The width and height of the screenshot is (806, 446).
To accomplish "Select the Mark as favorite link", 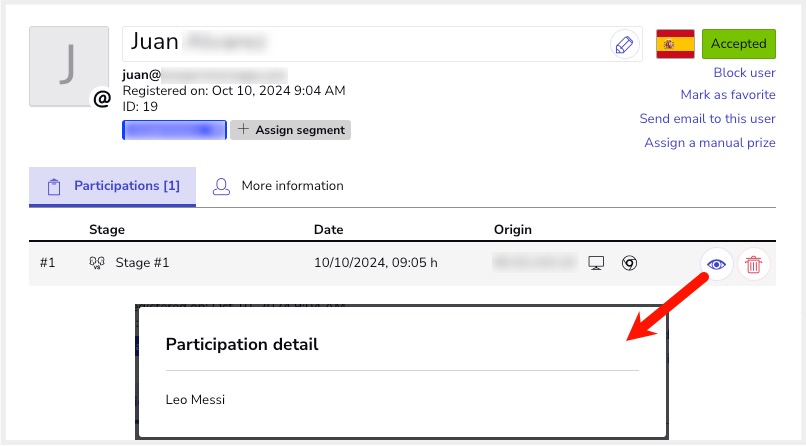I will (728, 95).
